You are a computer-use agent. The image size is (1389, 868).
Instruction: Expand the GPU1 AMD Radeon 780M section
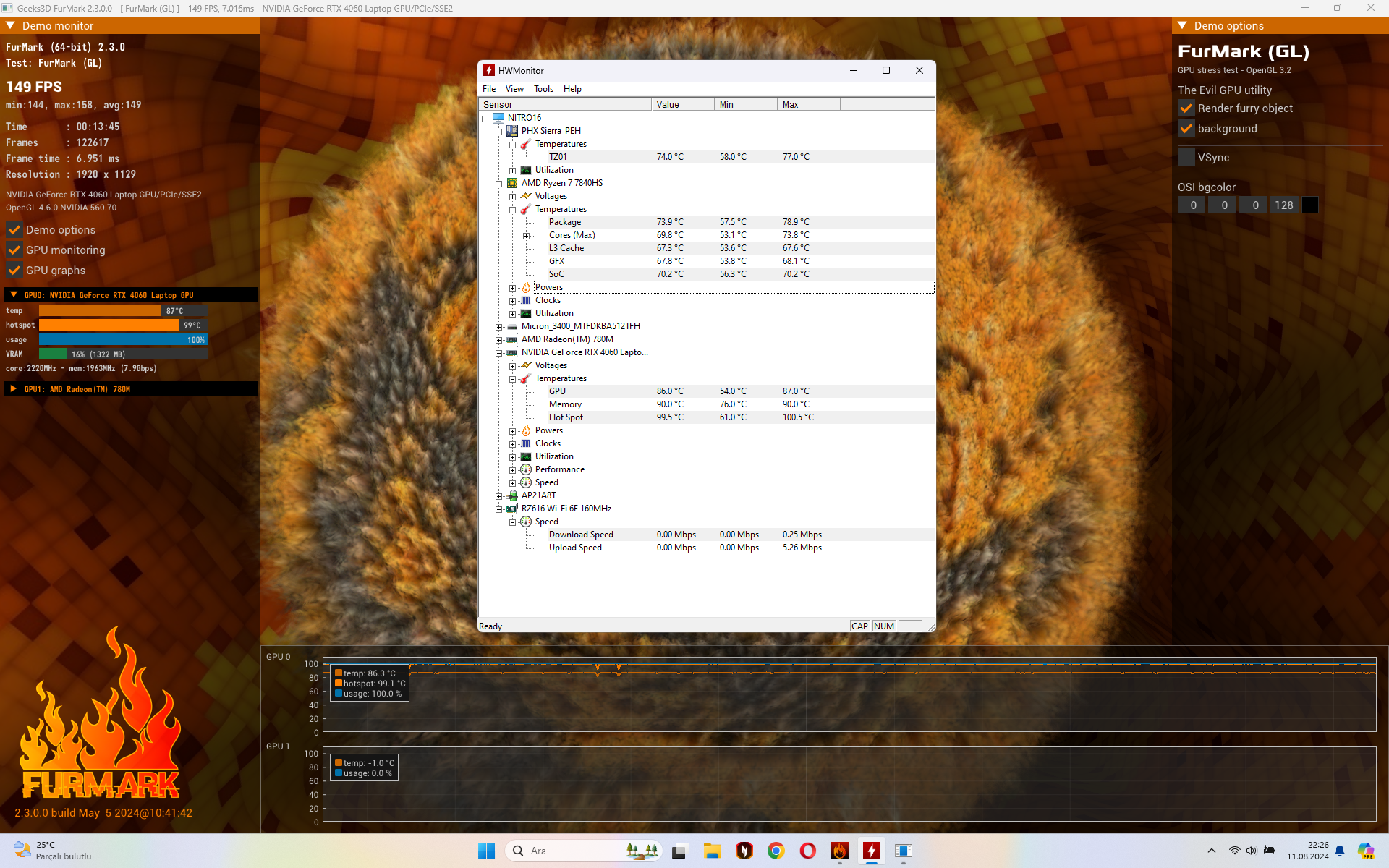[14, 389]
